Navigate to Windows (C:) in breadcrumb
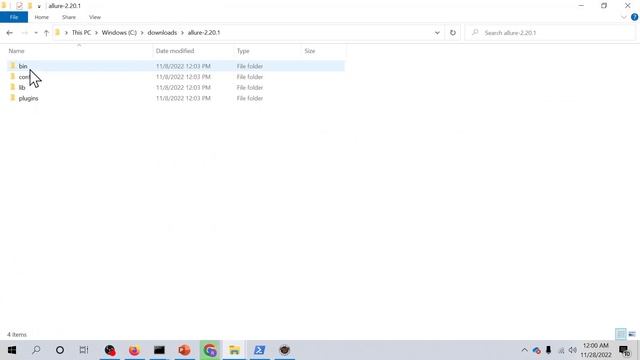This screenshot has height=360, width=640. (119, 33)
